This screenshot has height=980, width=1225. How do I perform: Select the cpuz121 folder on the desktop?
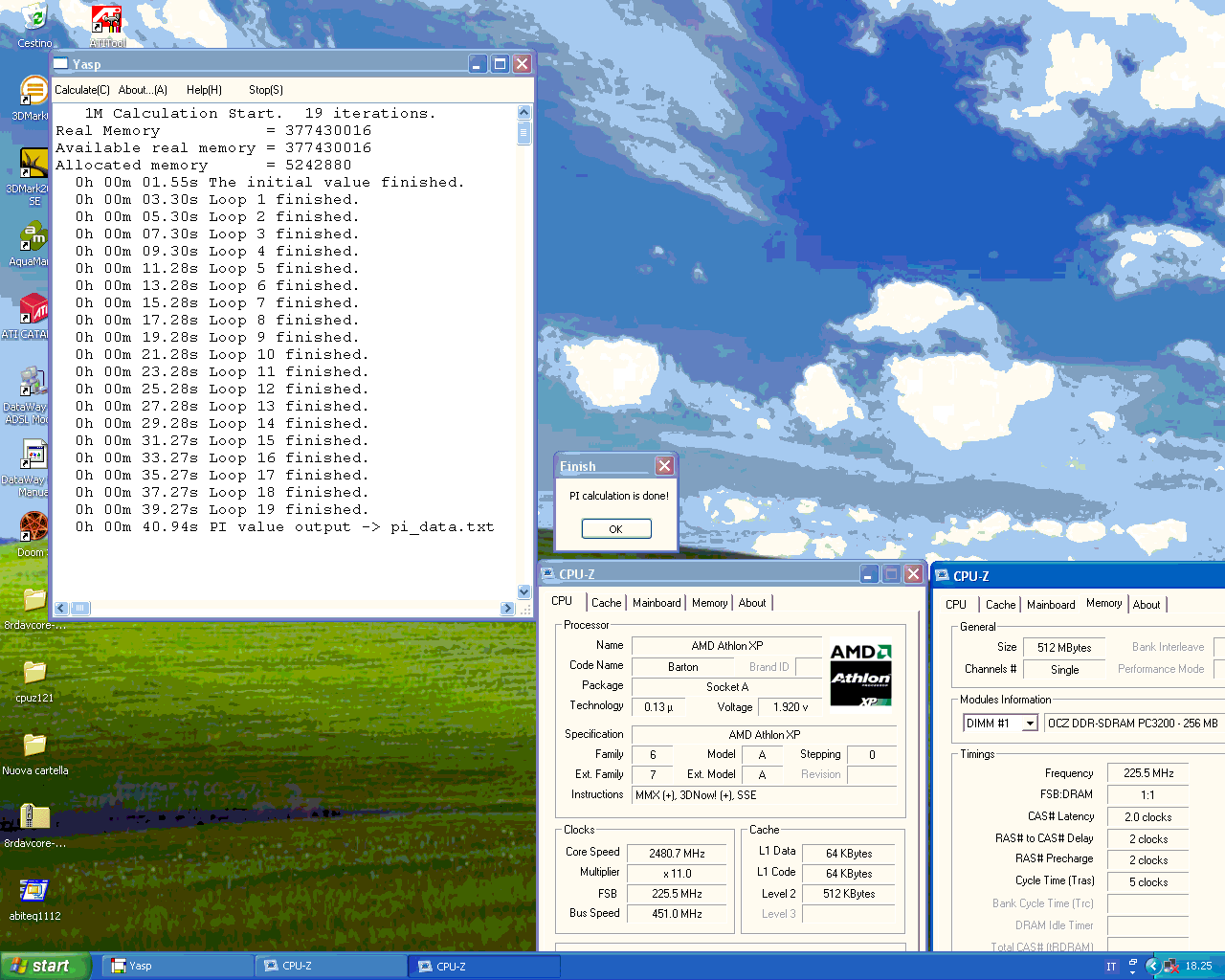coord(34,680)
